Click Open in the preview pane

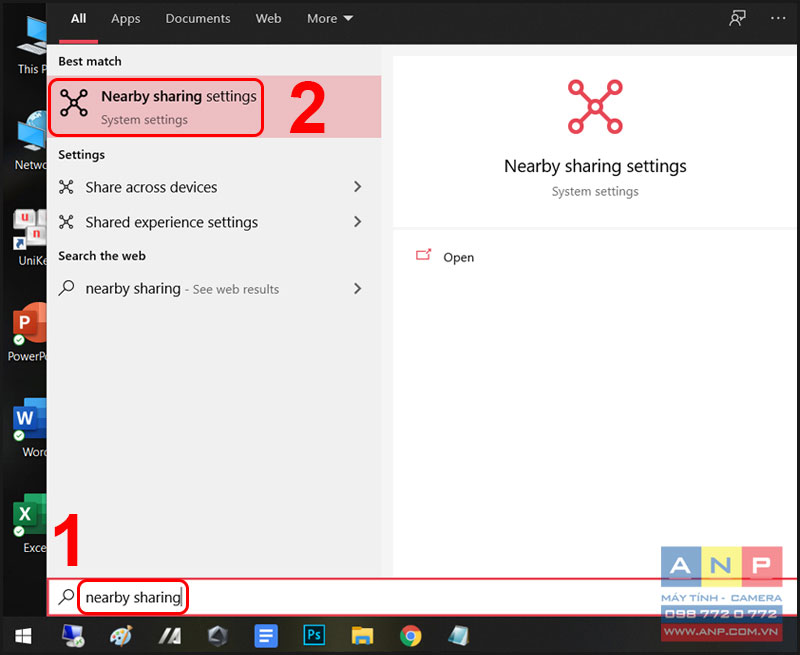(x=458, y=257)
